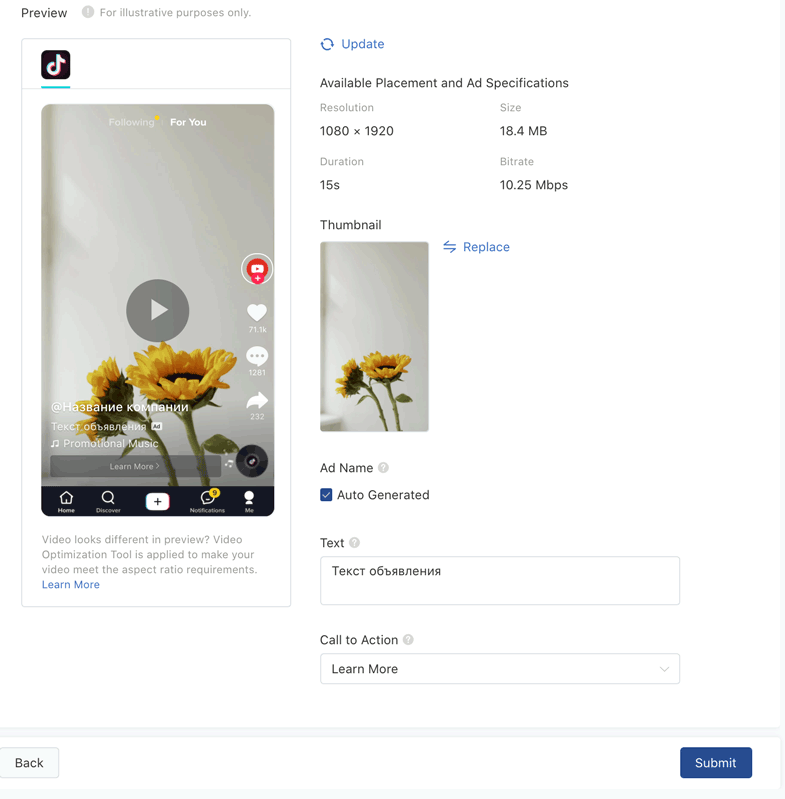Tap the heart like icon in preview
The image size is (785, 799).
[x=257, y=313]
